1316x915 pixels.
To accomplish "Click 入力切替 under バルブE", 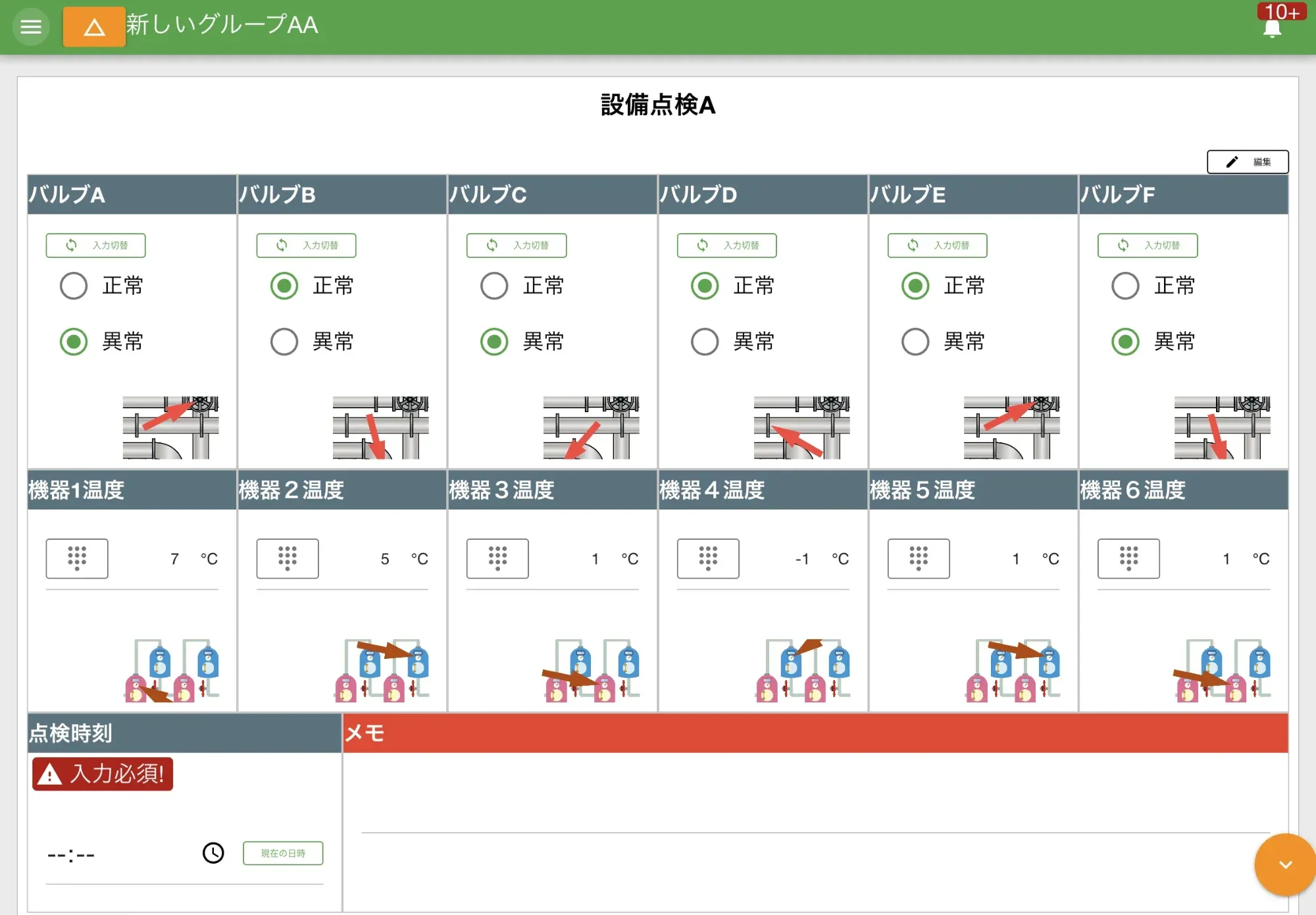I will 936,245.
